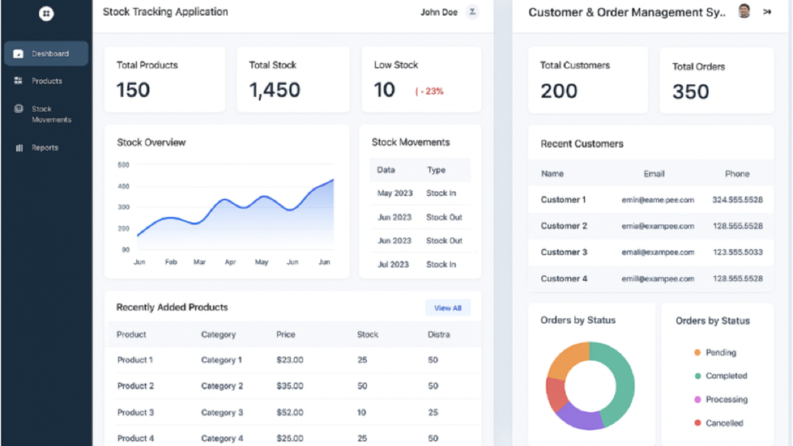
Task: Select the Product 2 row
Action: 293,386
